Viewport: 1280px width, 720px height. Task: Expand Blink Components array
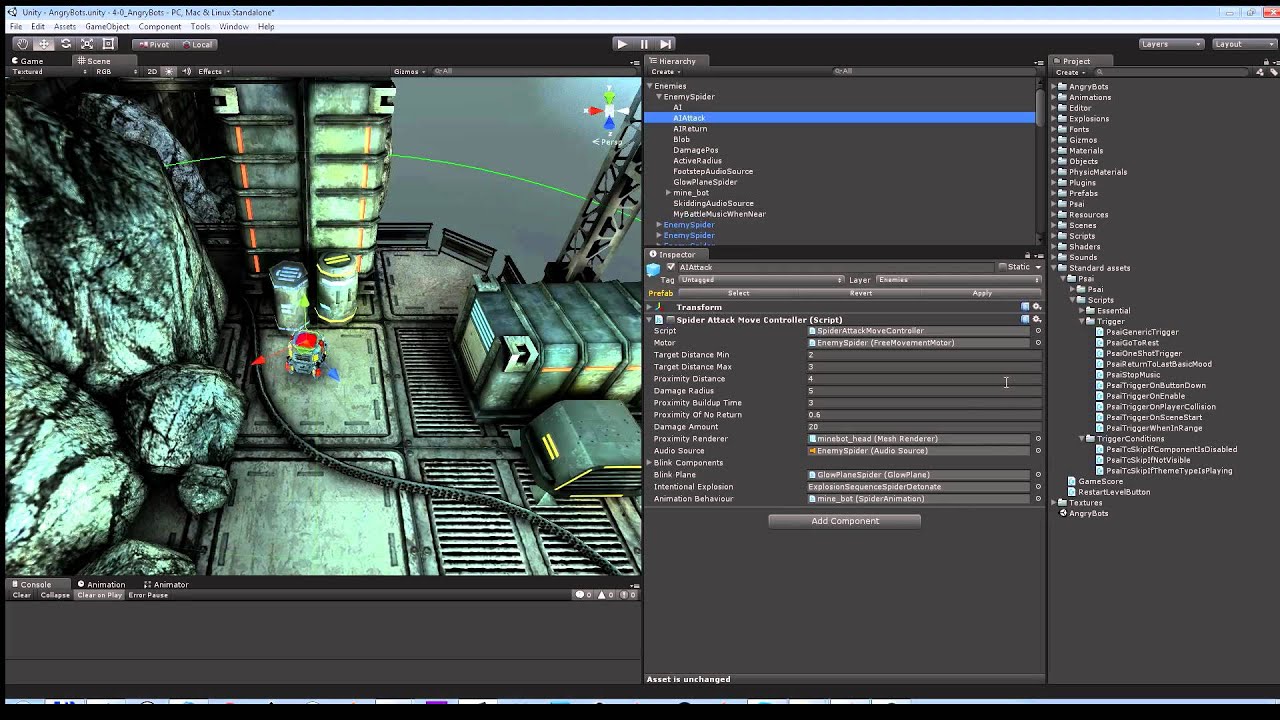[x=650, y=463]
